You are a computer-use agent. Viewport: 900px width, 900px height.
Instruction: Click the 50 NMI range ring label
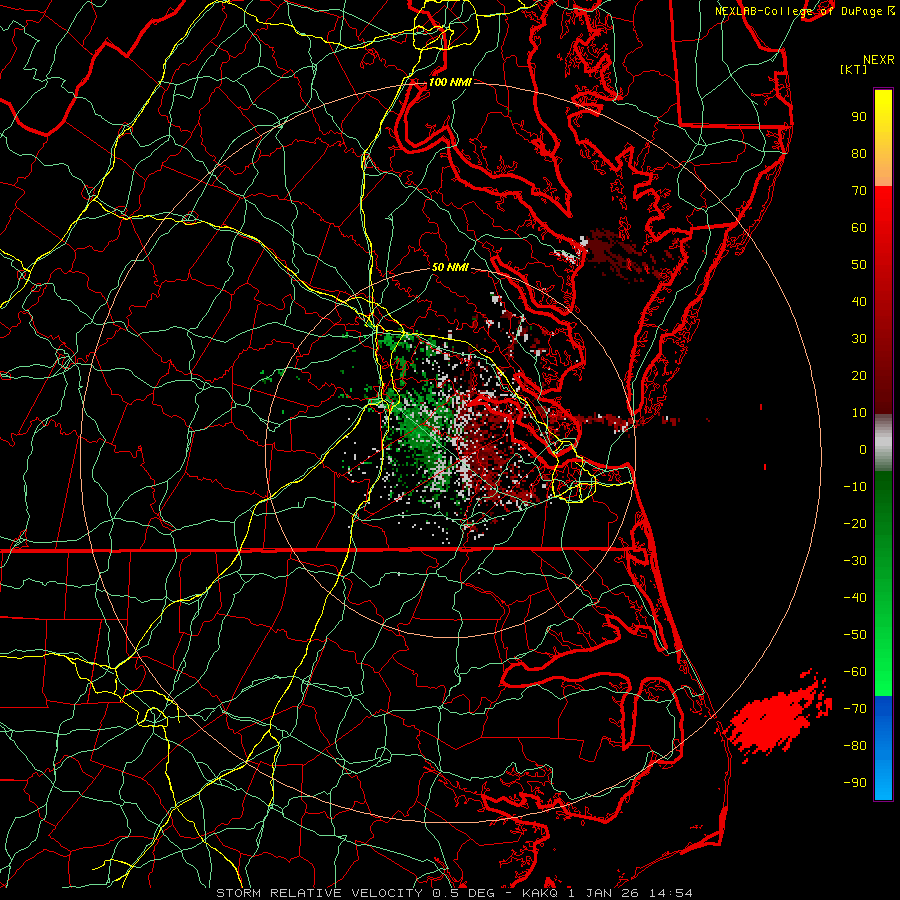coord(450,267)
